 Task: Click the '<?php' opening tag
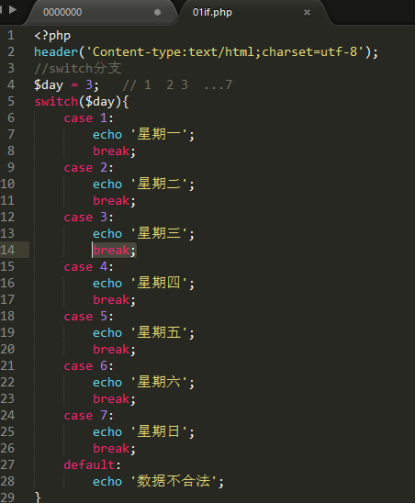pyautogui.click(x=52, y=36)
